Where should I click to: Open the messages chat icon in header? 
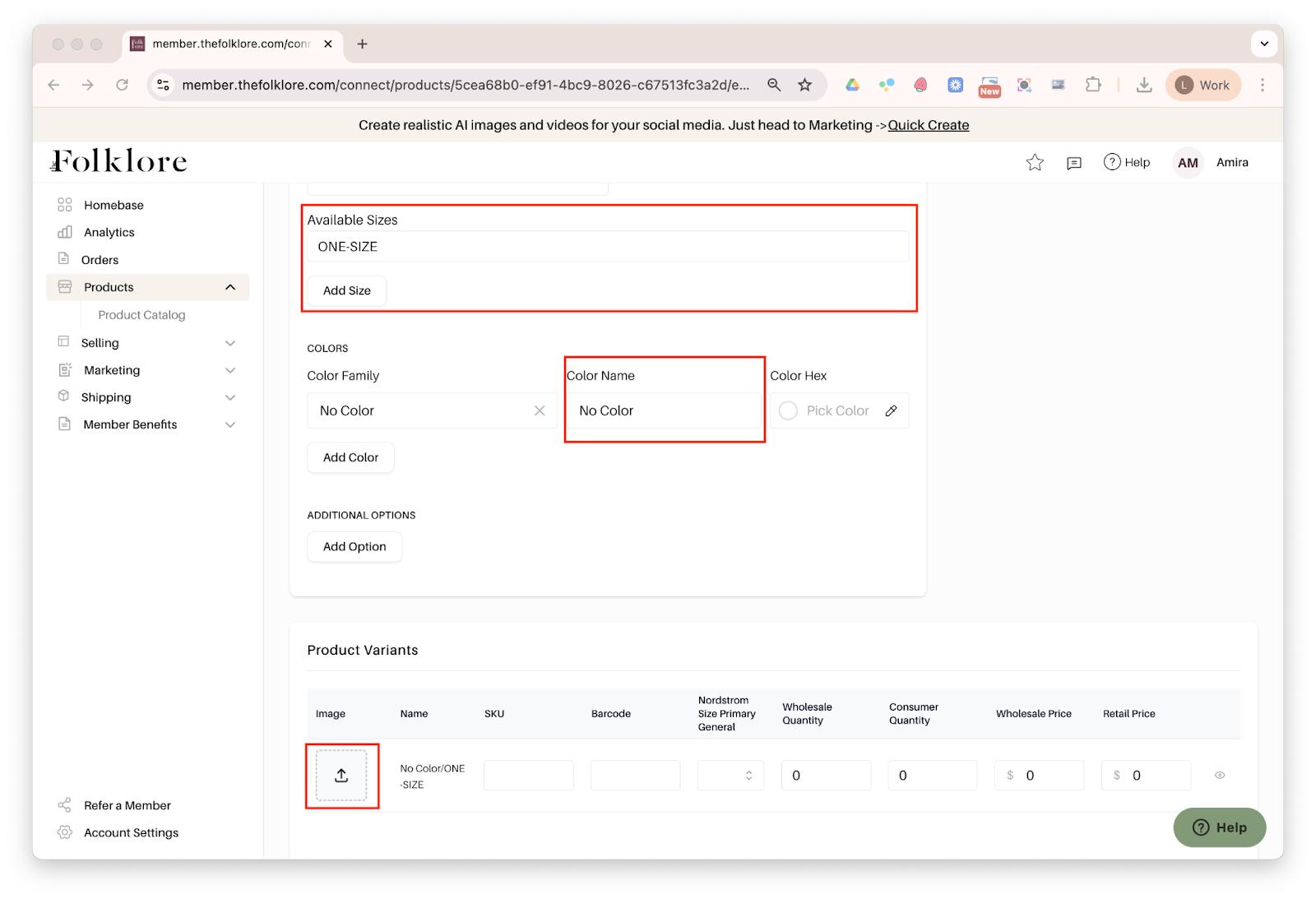click(1073, 163)
